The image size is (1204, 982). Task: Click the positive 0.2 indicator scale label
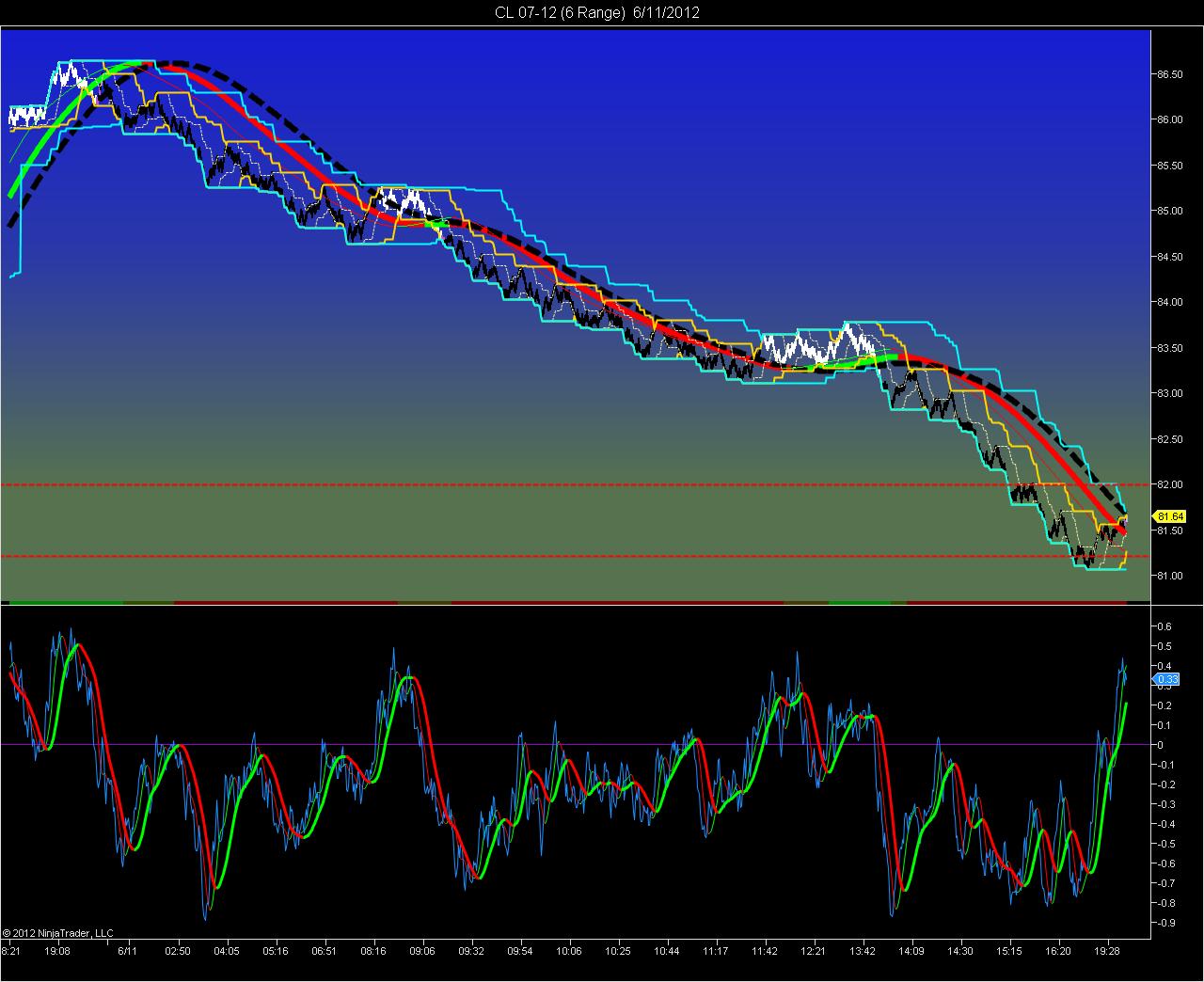point(1164,705)
